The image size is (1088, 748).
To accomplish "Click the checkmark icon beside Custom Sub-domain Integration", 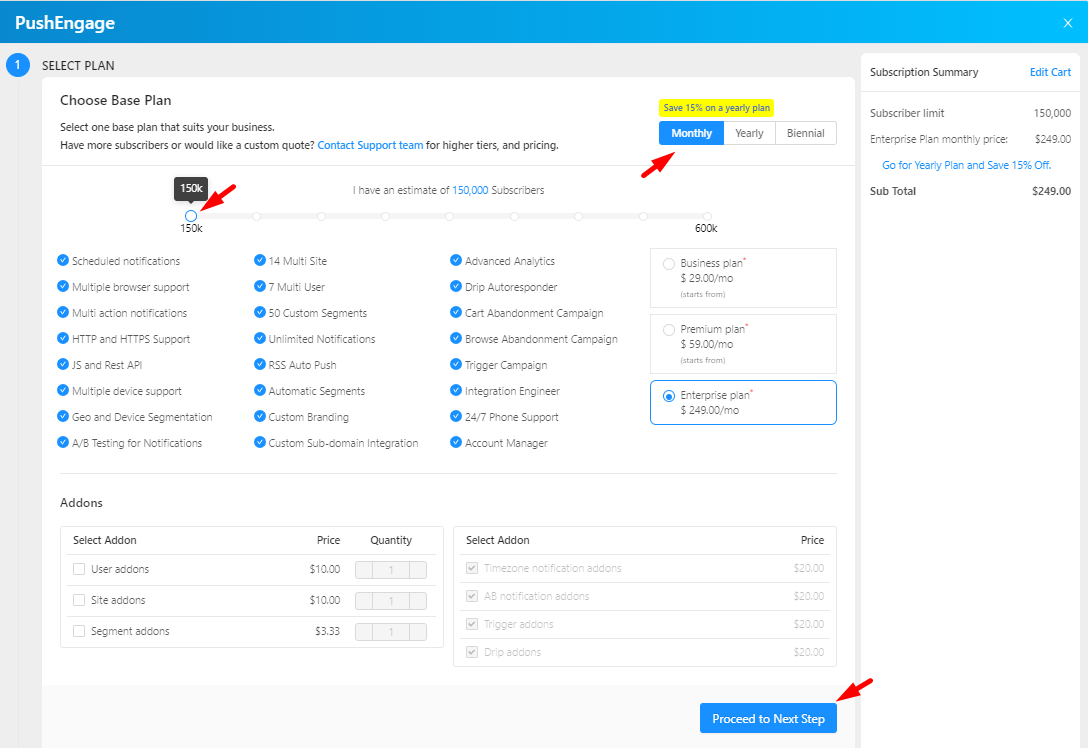I will click(260, 443).
